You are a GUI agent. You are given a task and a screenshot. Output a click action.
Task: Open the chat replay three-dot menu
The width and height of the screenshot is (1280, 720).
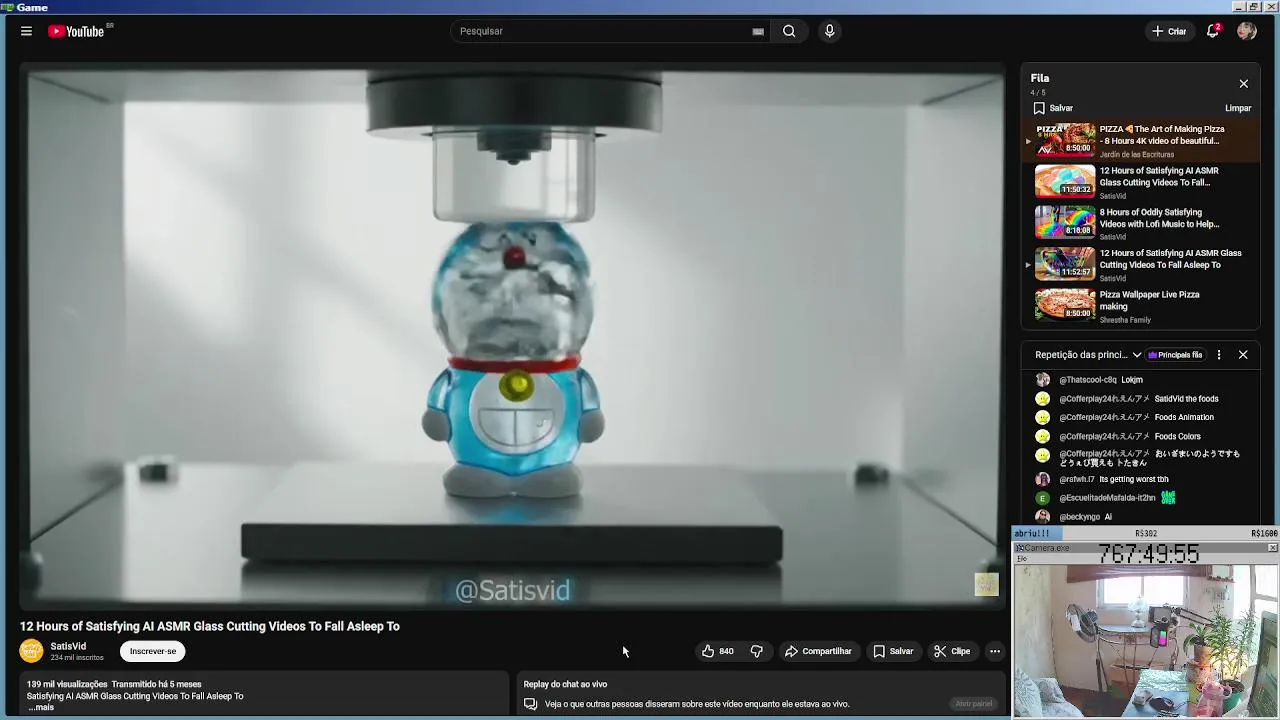click(1218, 355)
